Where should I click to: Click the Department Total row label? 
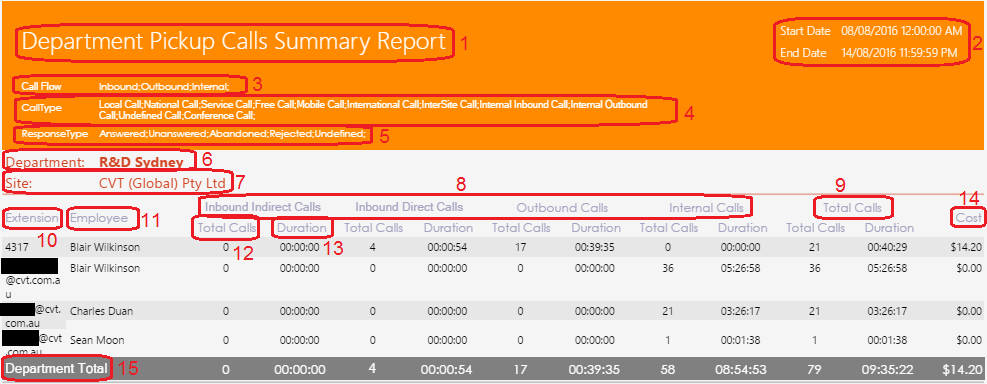(x=57, y=369)
